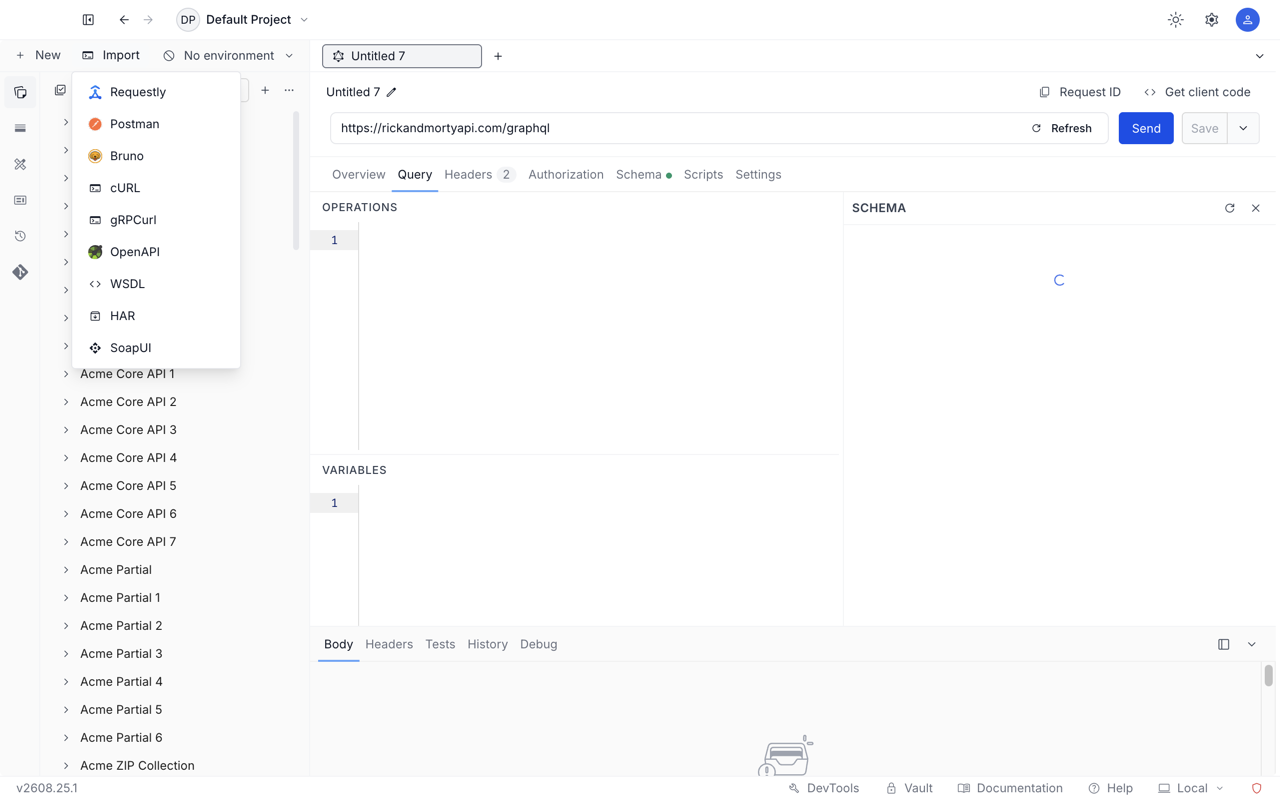Import from Bruno
The image size is (1280, 800).
point(156,156)
